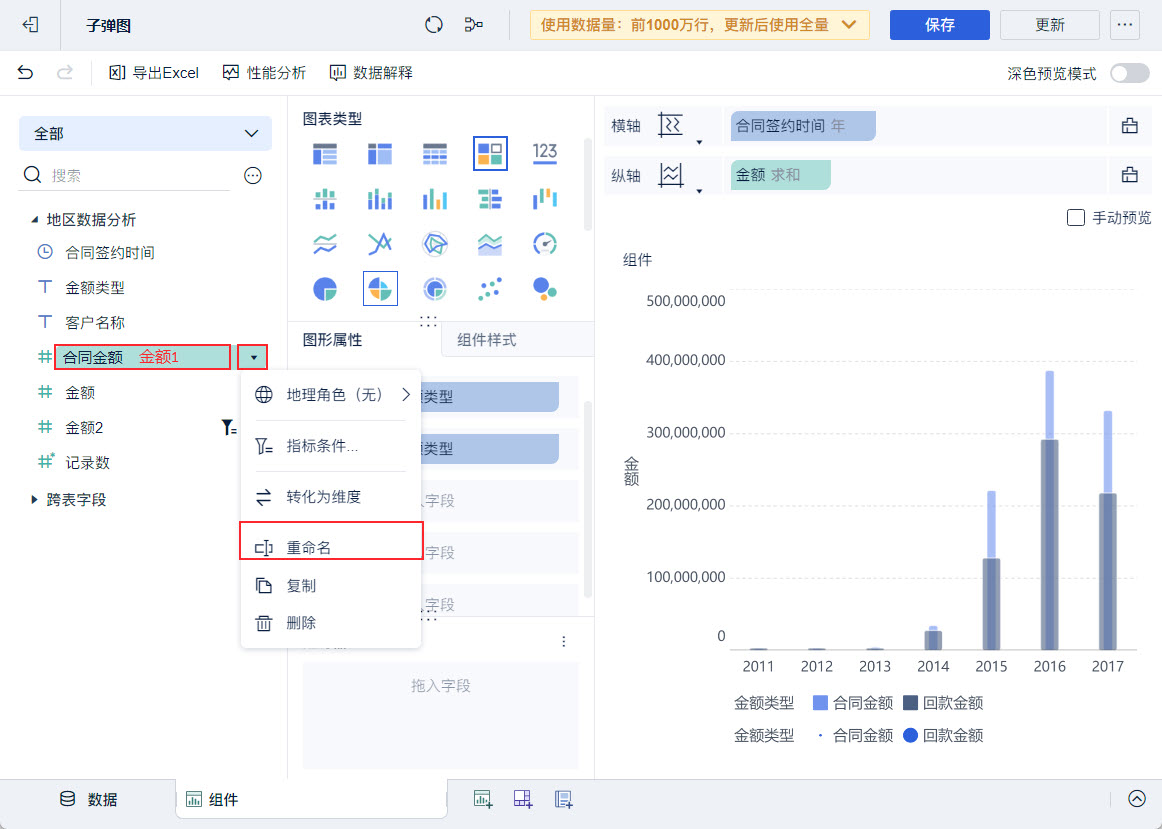Switch to the 数据 bottom tab
This screenshot has width=1162, height=829.
[x=89, y=799]
